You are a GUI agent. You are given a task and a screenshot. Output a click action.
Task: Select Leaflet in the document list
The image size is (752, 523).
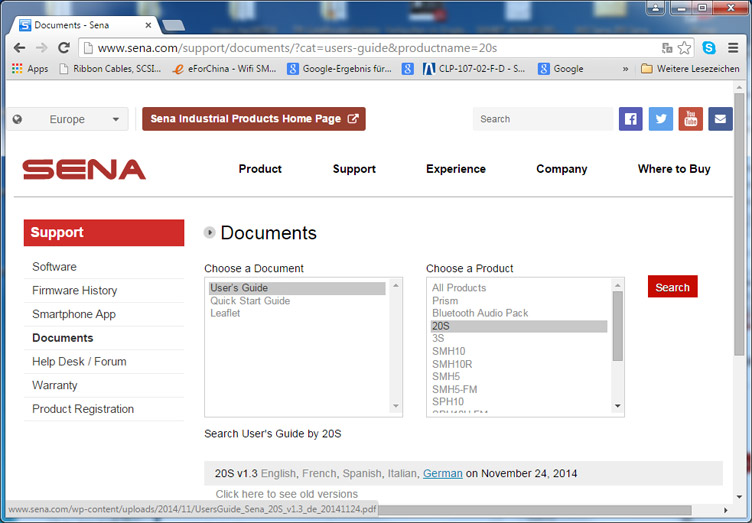pos(225,314)
